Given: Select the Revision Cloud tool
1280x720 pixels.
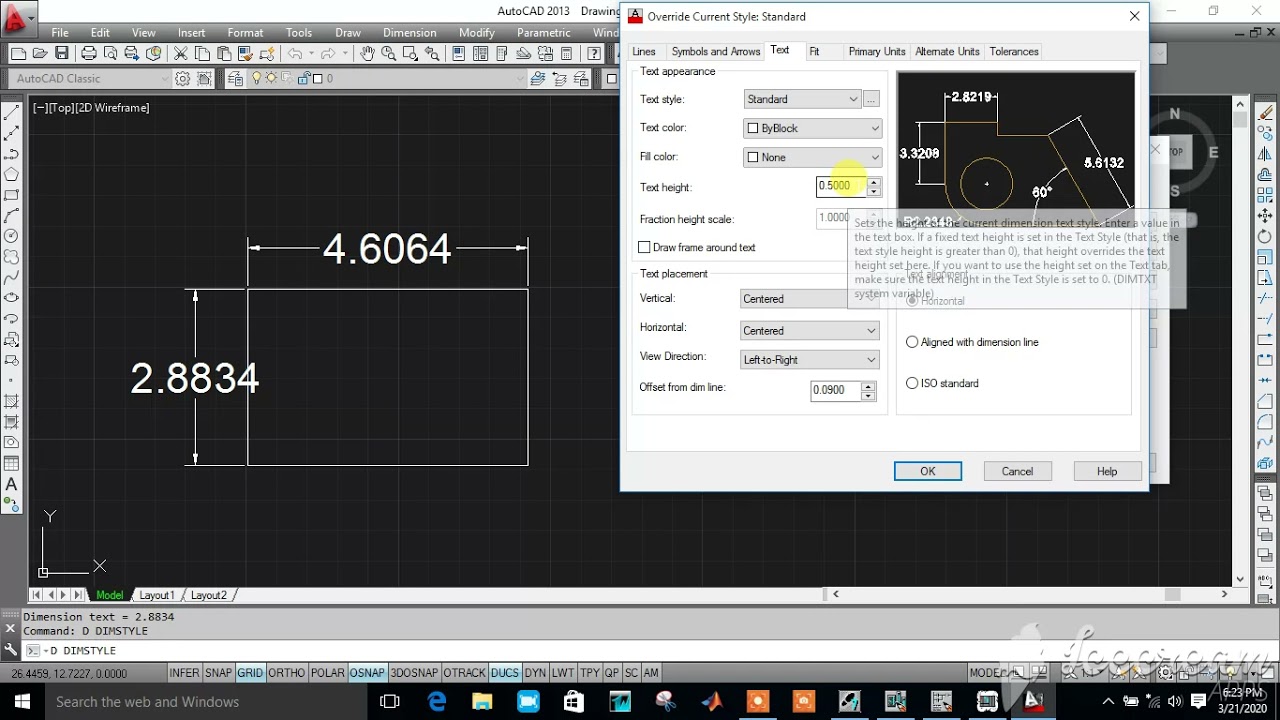Looking at the screenshot, I should [x=12, y=257].
